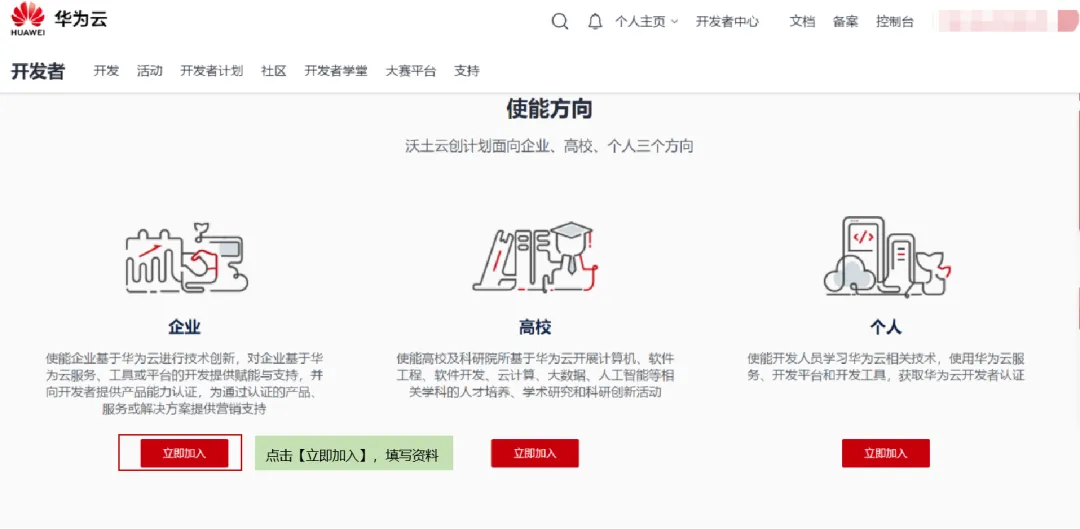Open the 社区 menu
Screen dimensions: 1080x529
tap(273, 71)
